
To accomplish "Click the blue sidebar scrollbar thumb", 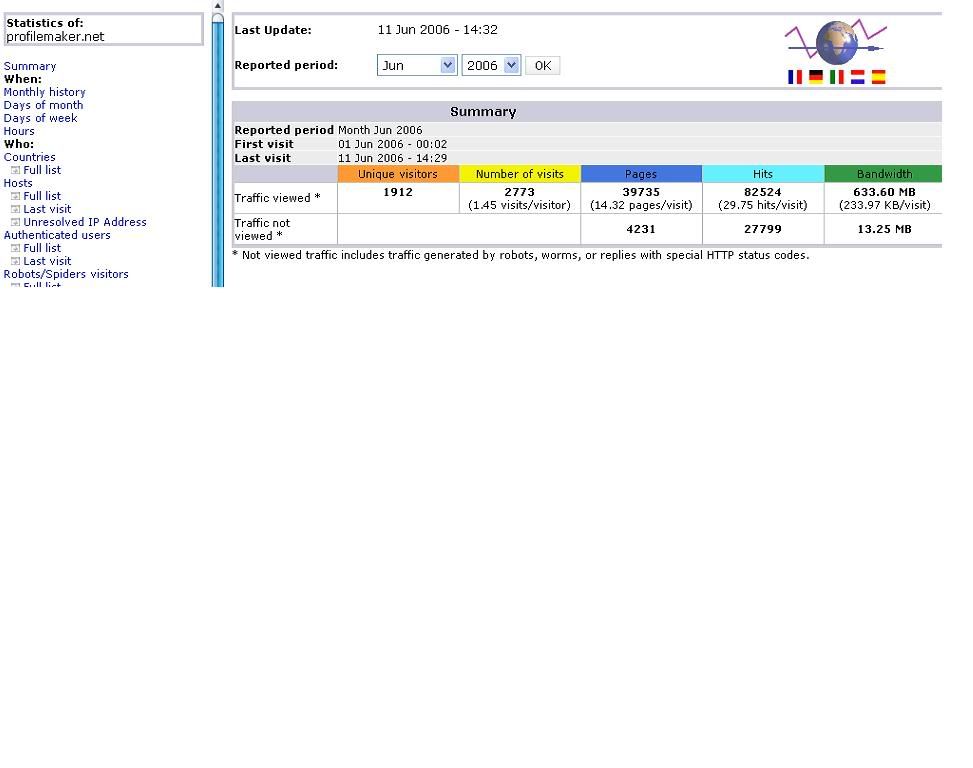I will tap(218, 150).
